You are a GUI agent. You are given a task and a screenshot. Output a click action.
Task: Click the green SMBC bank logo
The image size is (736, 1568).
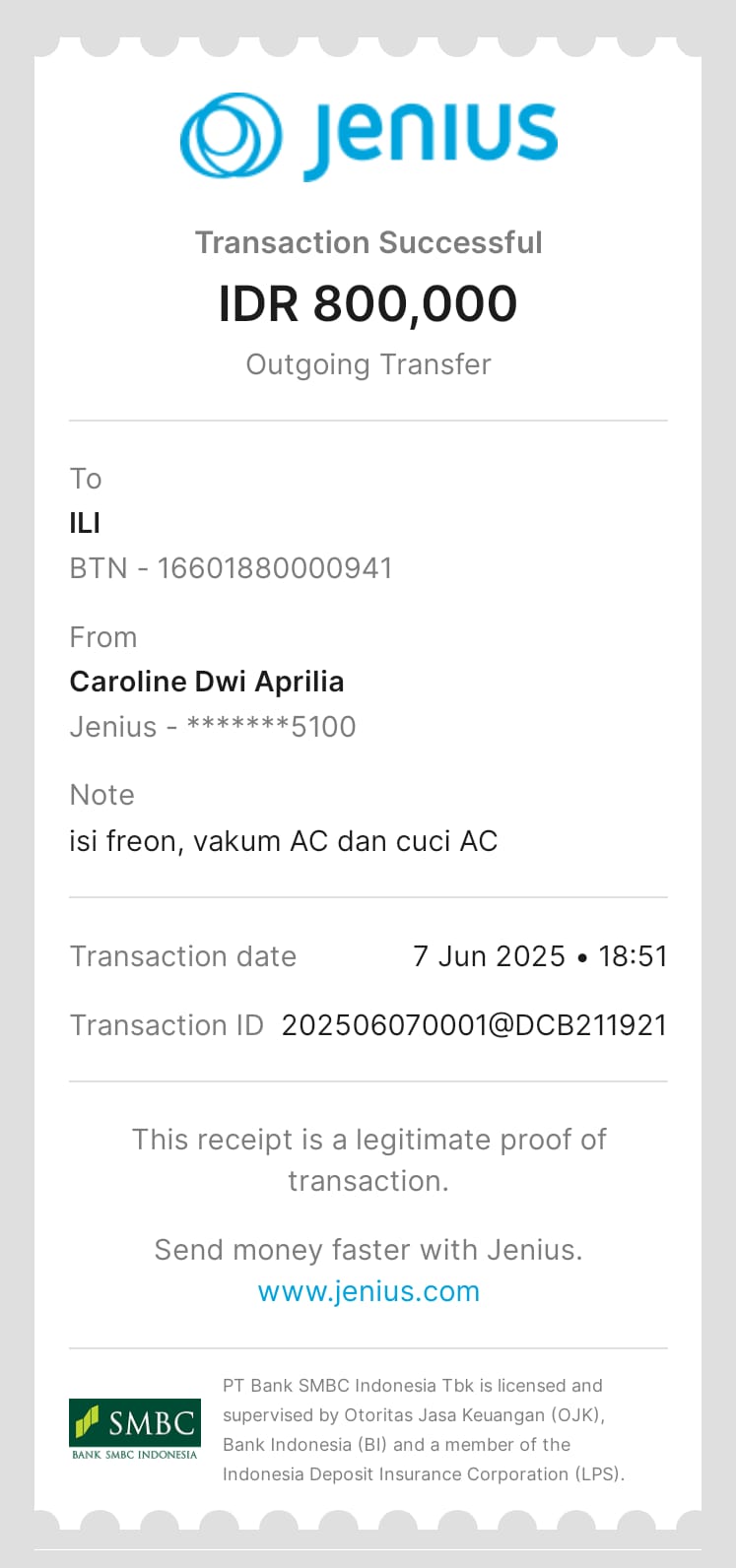coord(134,1428)
